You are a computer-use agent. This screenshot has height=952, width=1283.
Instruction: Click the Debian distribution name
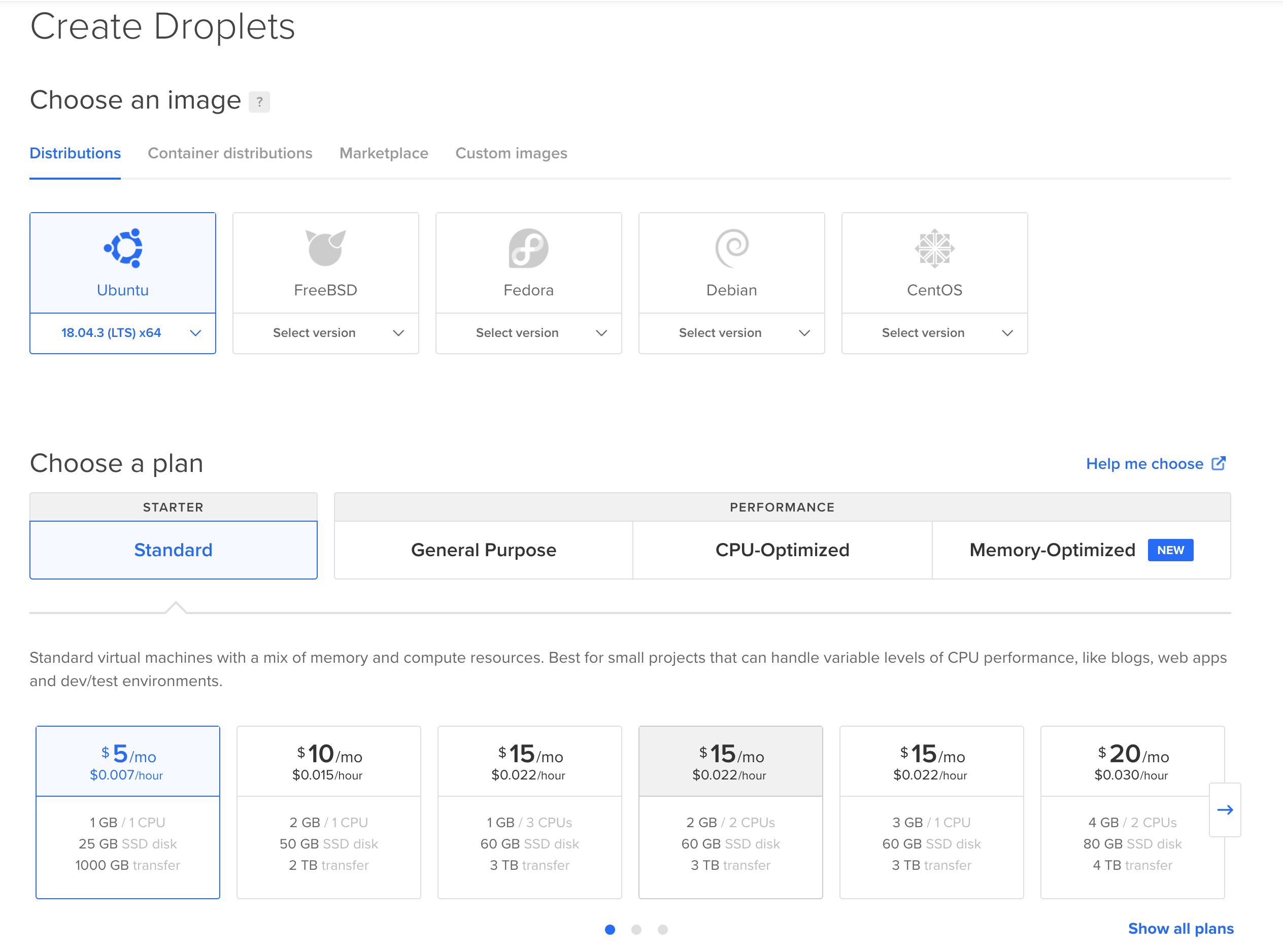pyautogui.click(x=731, y=290)
